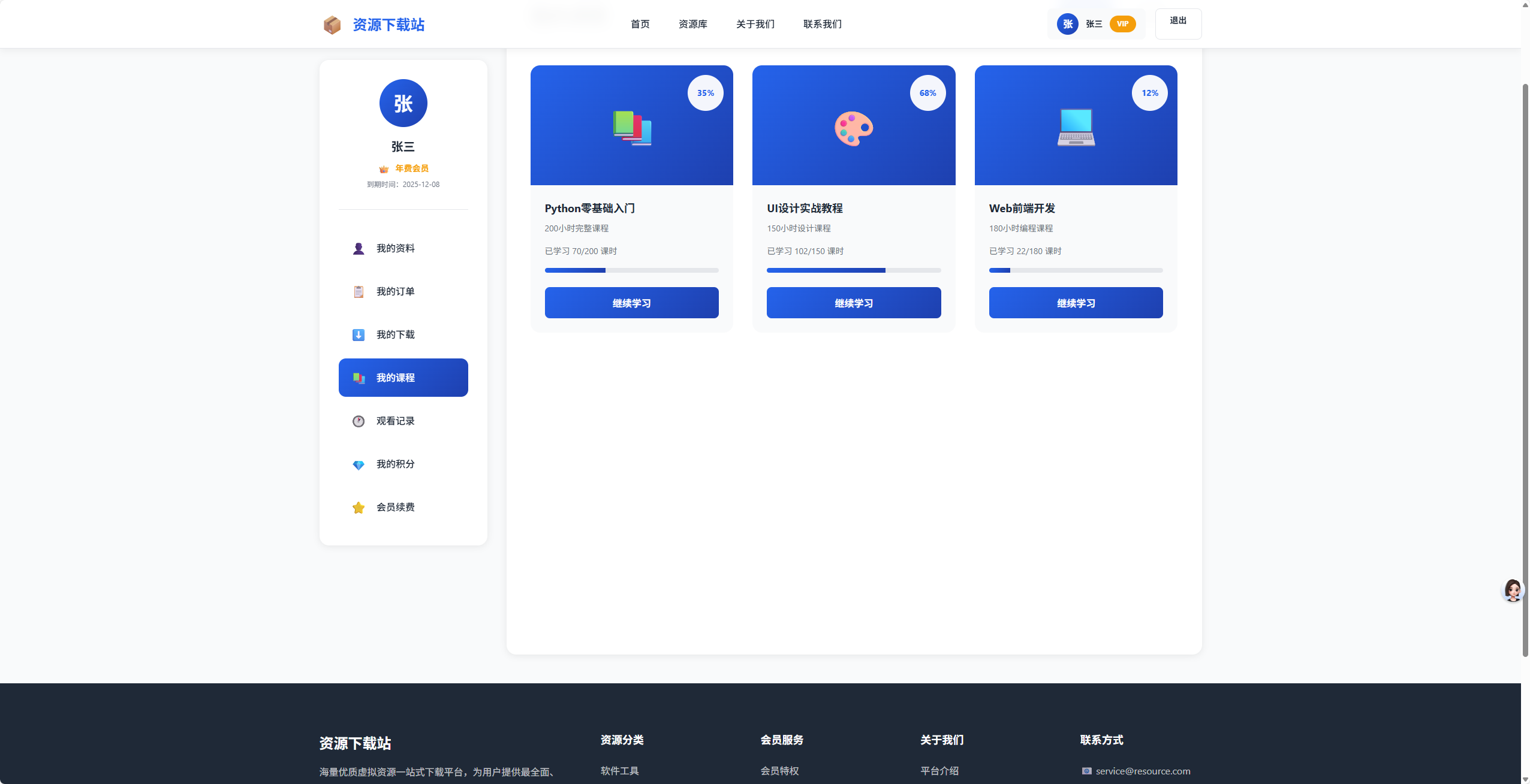Click the palette icon on UI design course
The width and height of the screenshot is (1530, 784).
click(x=854, y=128)
